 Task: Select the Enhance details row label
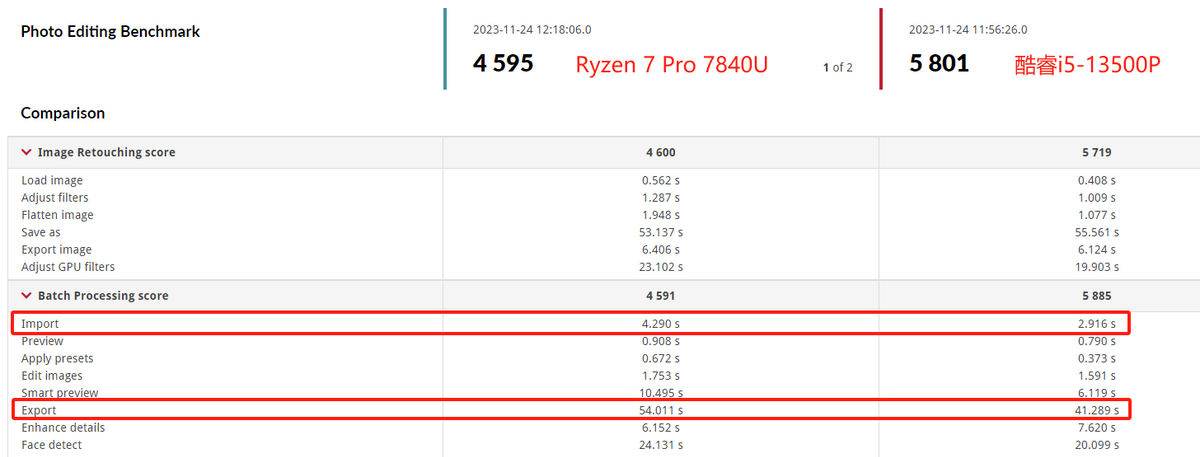[63, 427]
